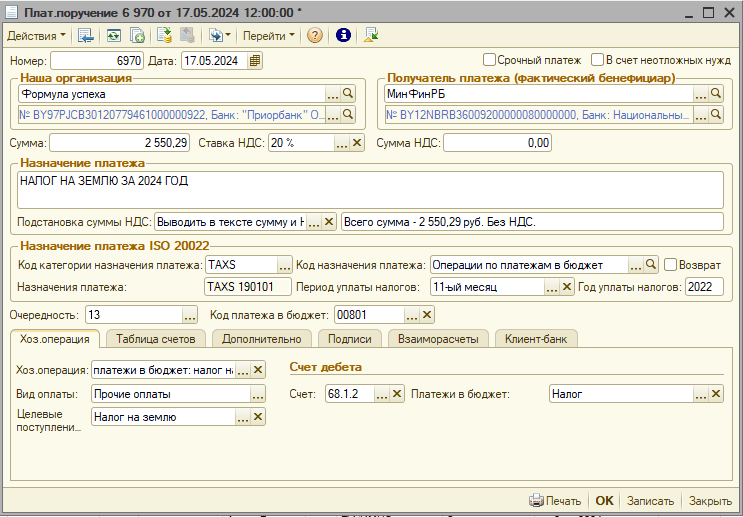The height and width of the screenshot is (517, 743).
Task: Switch to the Таблица счетов tab
Action: point(156,338)
